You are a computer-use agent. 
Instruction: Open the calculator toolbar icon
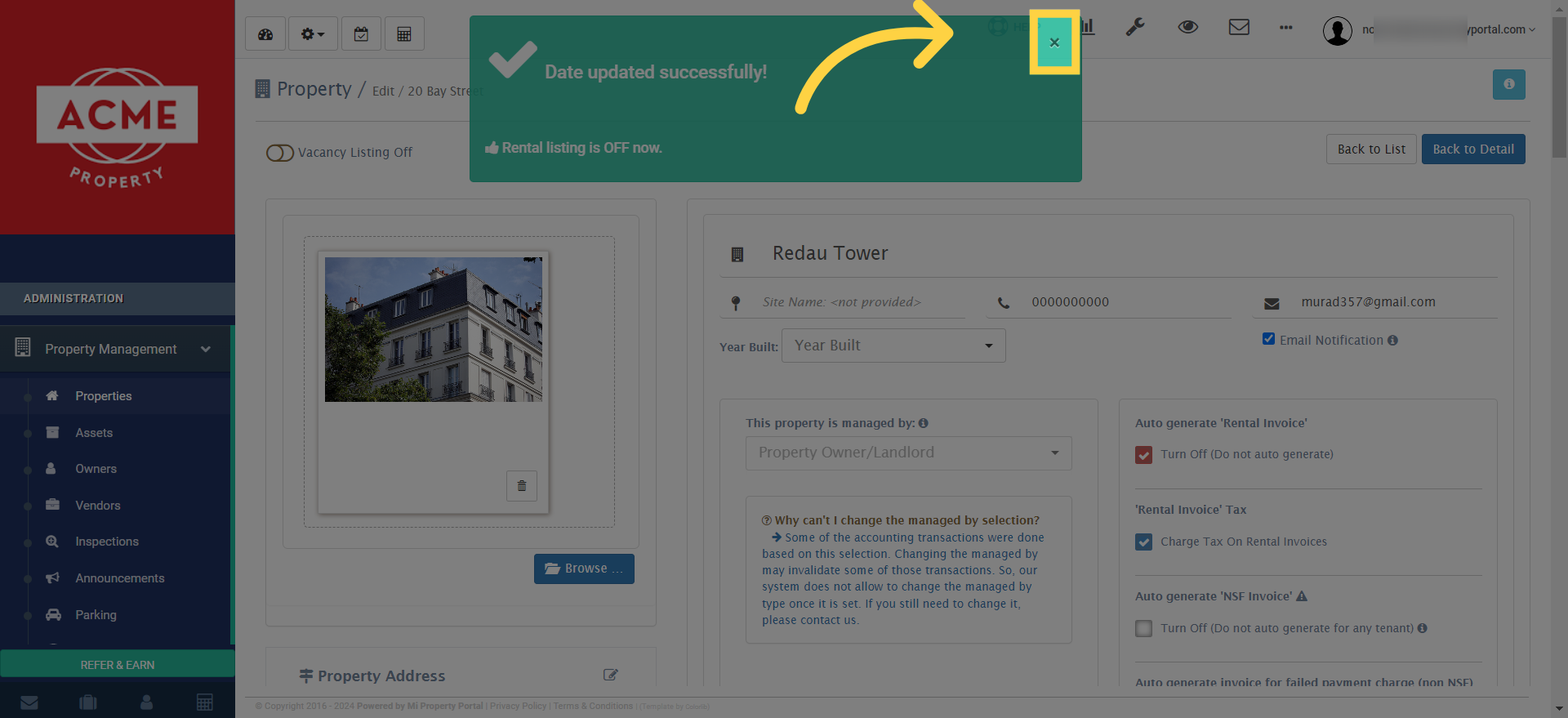[x=404, y=33]
